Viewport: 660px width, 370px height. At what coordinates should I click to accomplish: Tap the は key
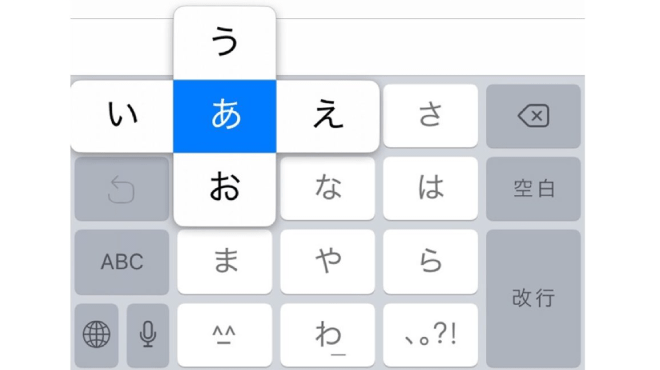pyautogui.click(x=431, y=189)
